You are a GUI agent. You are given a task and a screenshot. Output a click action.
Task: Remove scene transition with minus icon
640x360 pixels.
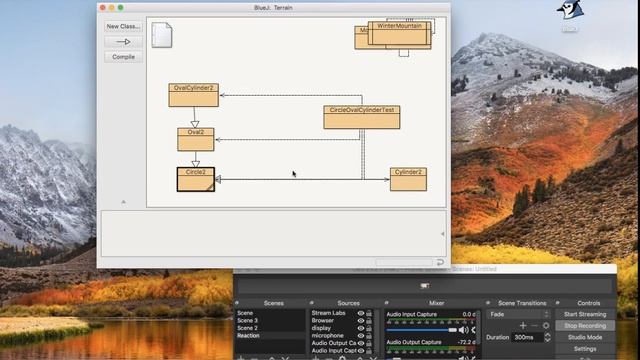534,326
